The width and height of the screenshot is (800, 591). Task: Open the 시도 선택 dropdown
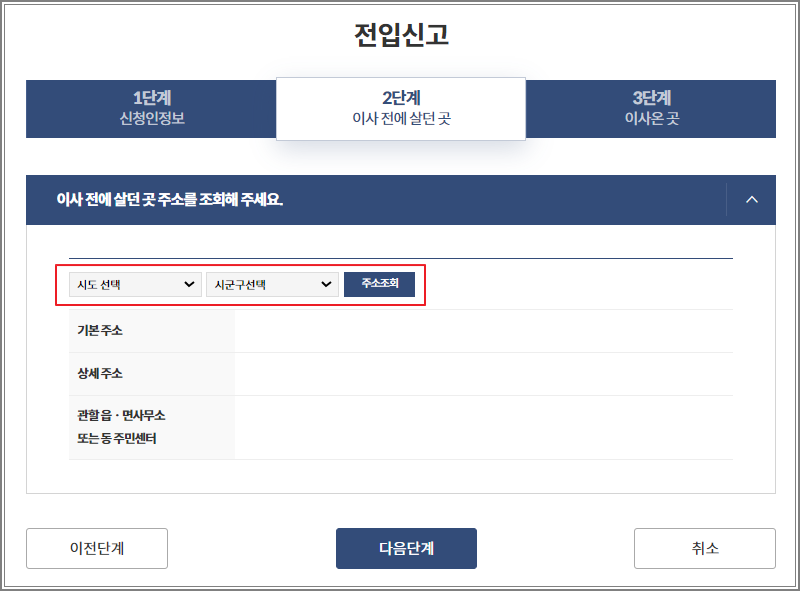point(134,284)
